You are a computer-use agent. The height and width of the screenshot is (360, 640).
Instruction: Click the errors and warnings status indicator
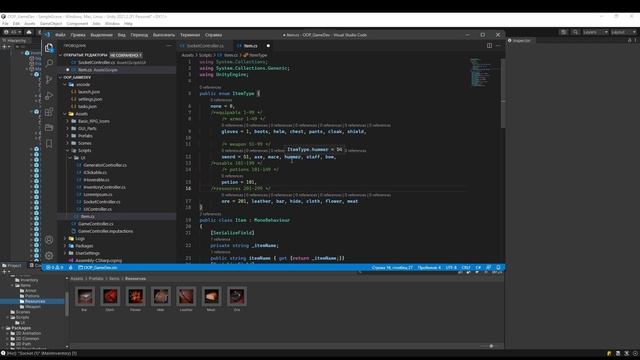pyautogui.click(x=54, y=268)
